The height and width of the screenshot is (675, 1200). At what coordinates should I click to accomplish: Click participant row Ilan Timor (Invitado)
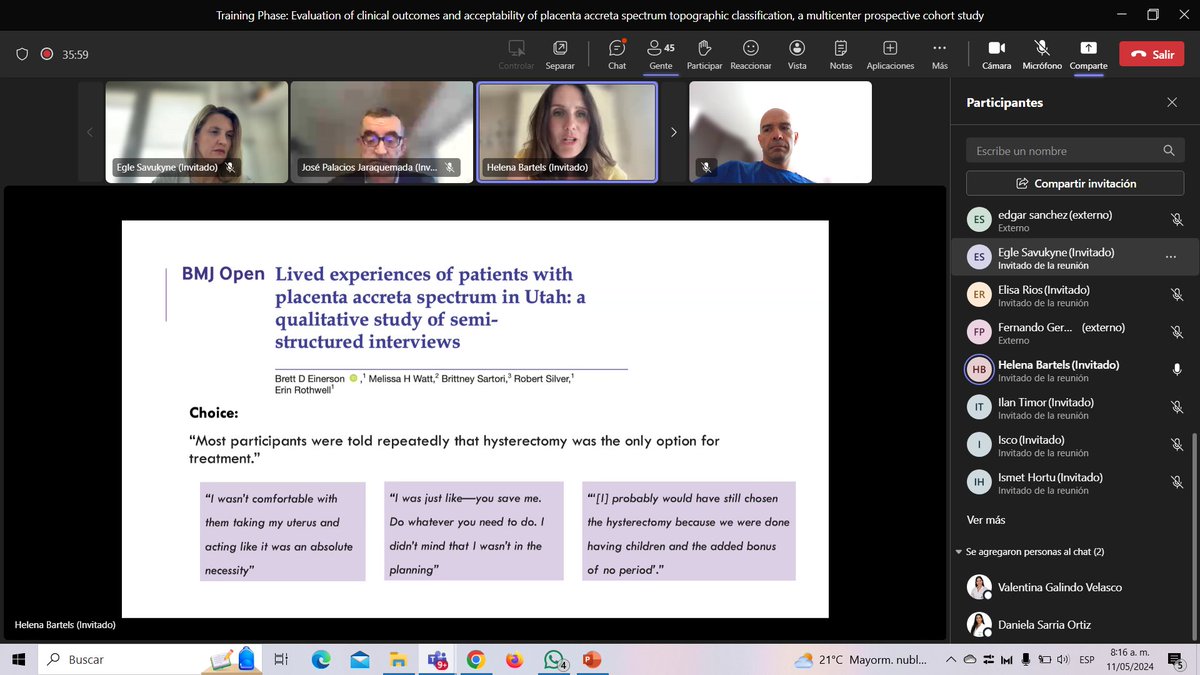pos(1075,408)
